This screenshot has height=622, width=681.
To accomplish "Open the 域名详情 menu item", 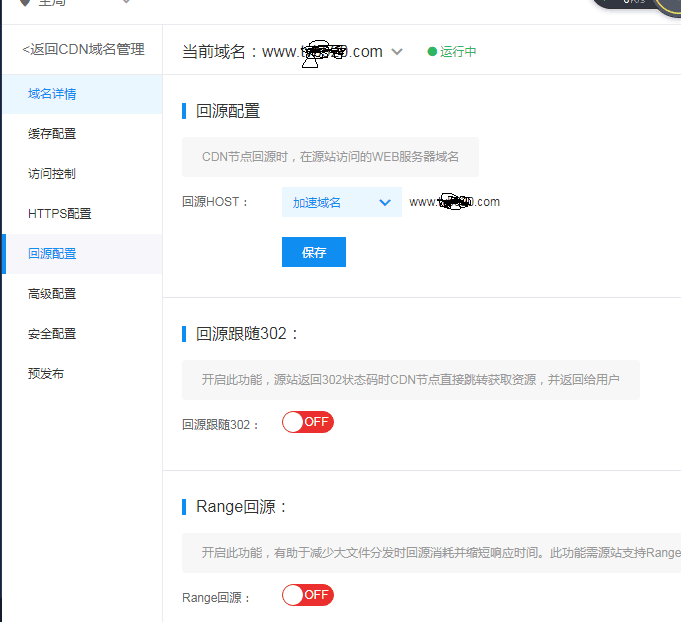I will (83, 94).
